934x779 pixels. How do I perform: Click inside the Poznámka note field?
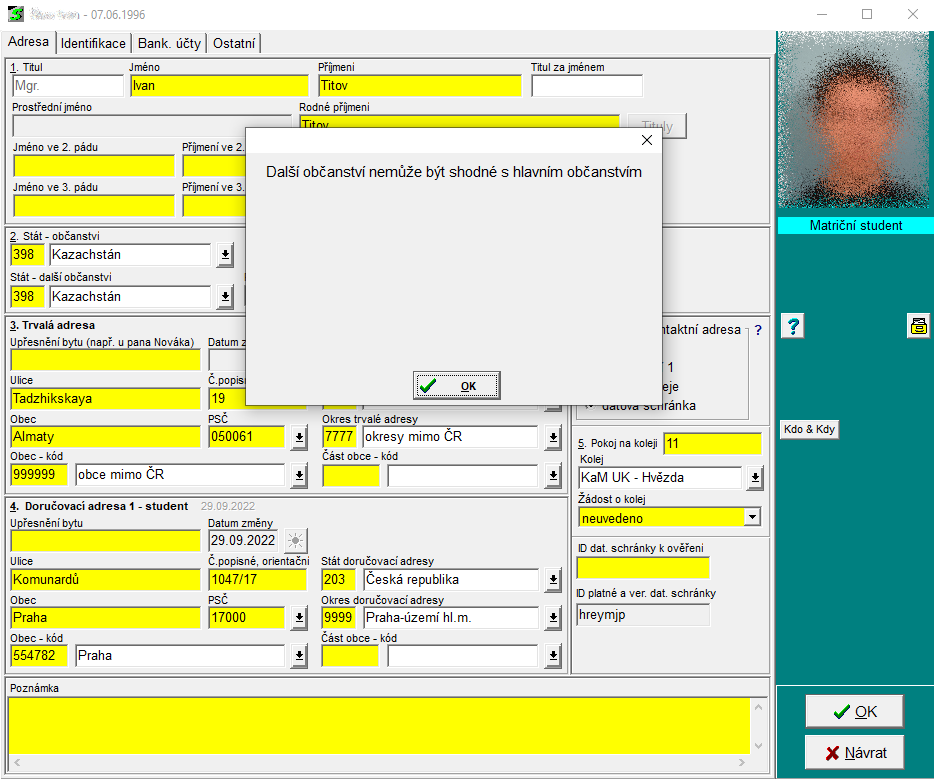378,724
